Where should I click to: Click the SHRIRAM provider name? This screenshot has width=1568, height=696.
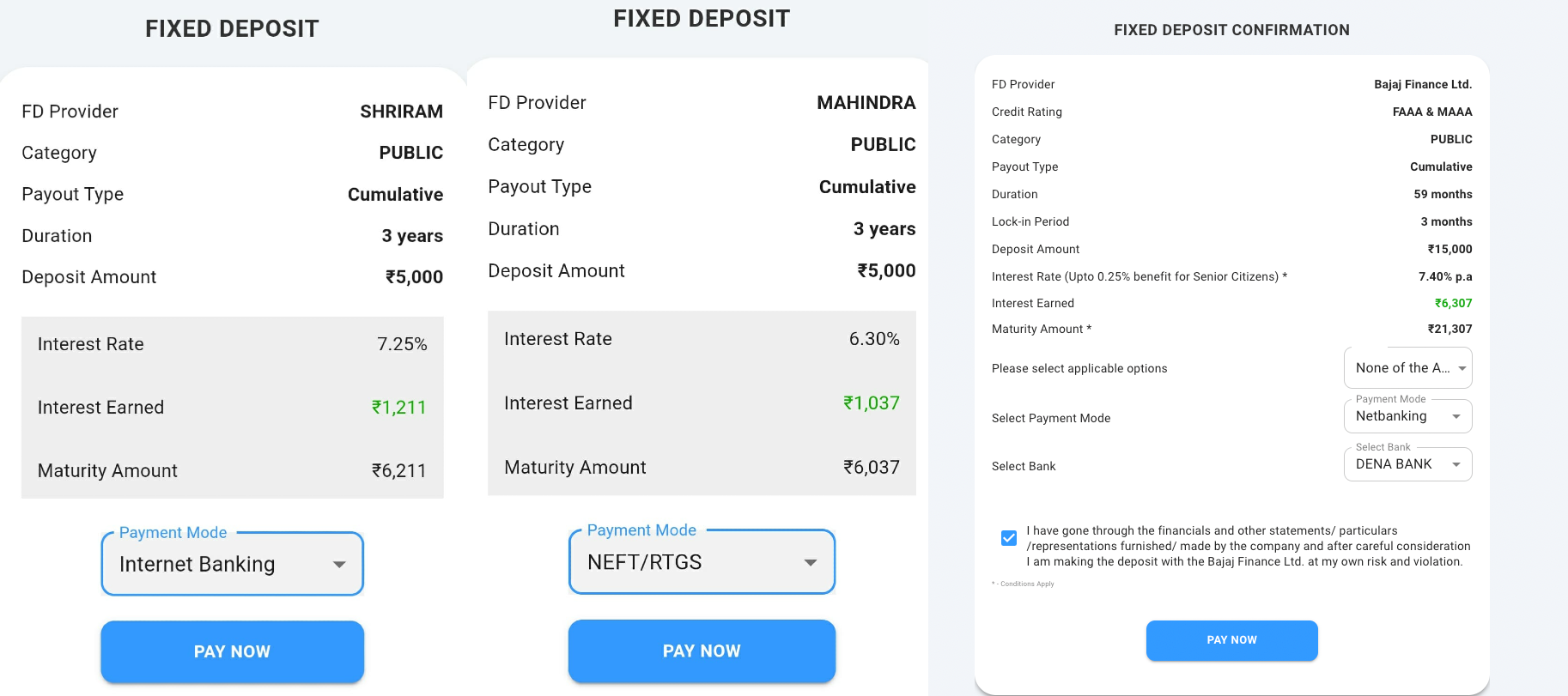[401, 112]
